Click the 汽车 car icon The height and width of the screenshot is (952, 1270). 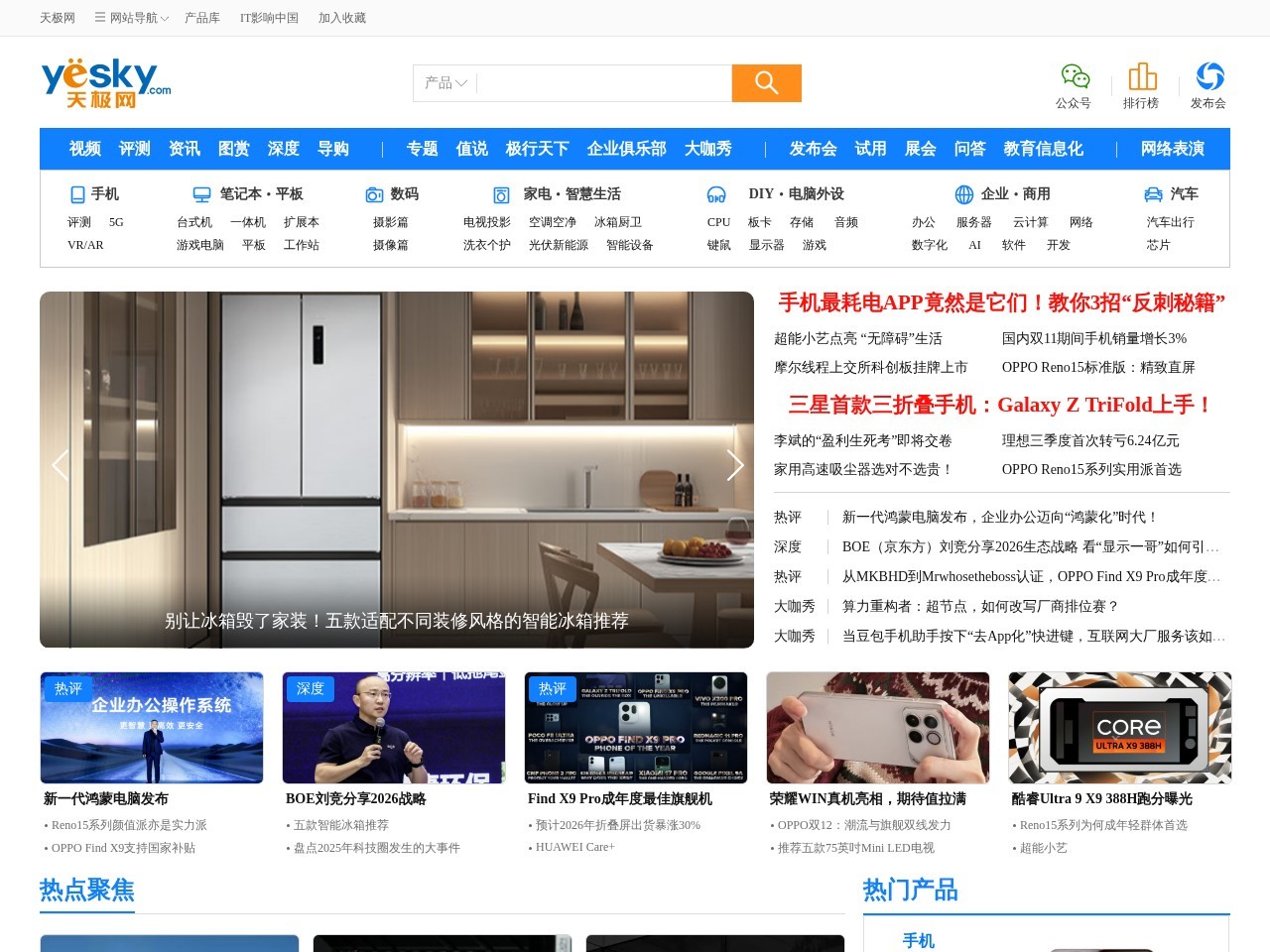tap(1152, 193)
